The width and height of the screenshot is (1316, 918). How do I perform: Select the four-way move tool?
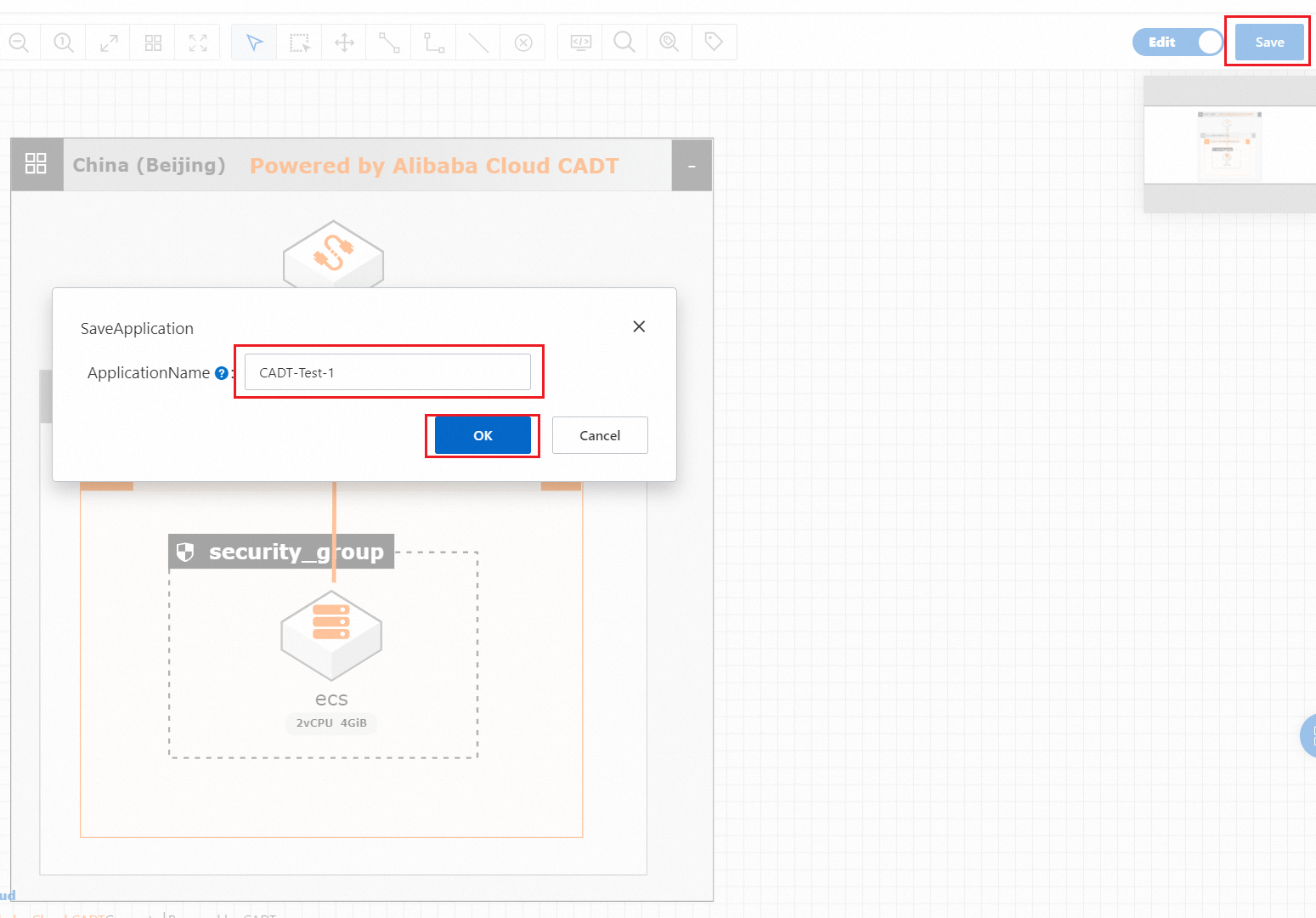pyautogui.click(x=344, y=42)
